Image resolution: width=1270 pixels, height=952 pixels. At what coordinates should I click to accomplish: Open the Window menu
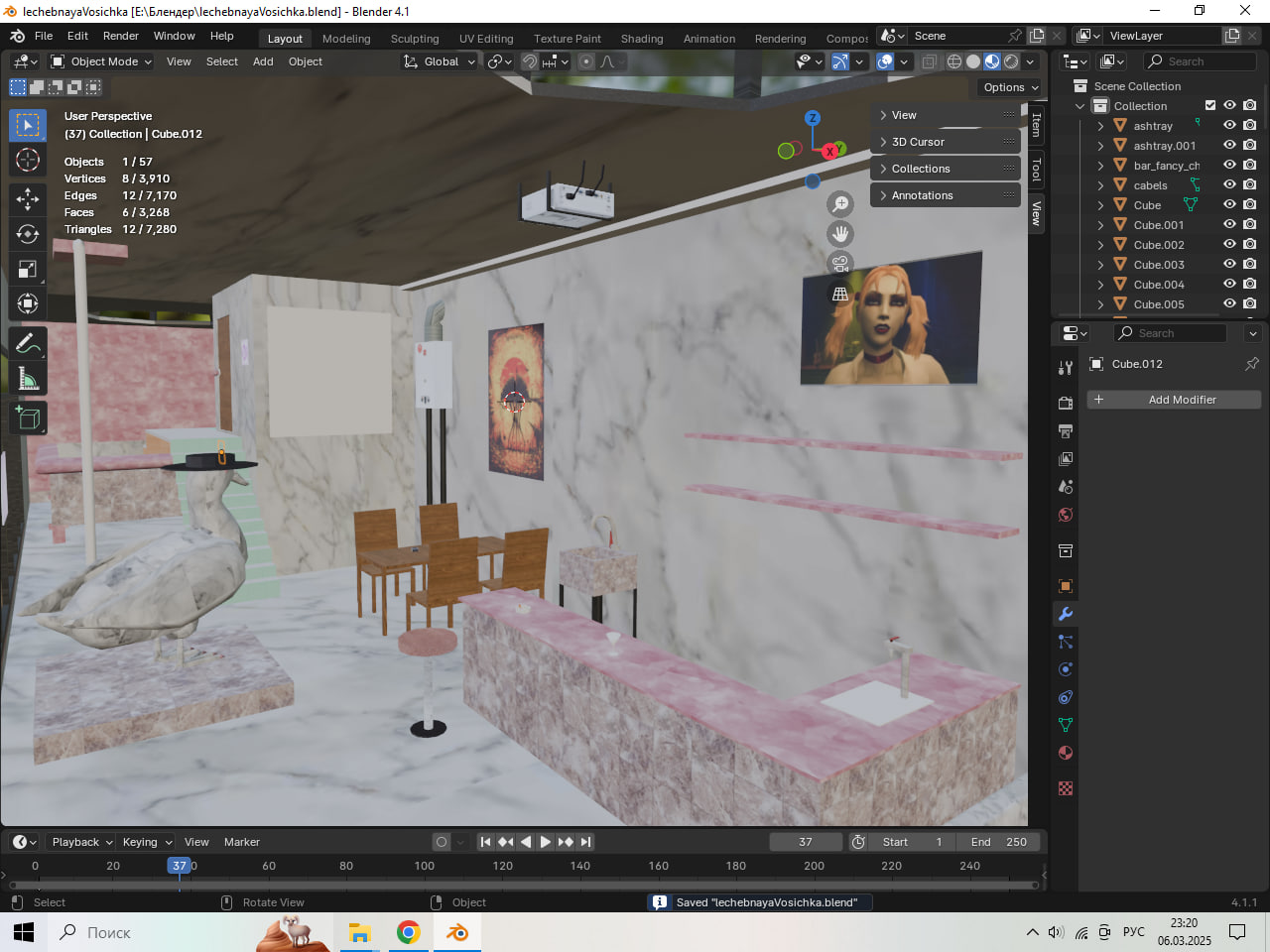coord(175,36)
